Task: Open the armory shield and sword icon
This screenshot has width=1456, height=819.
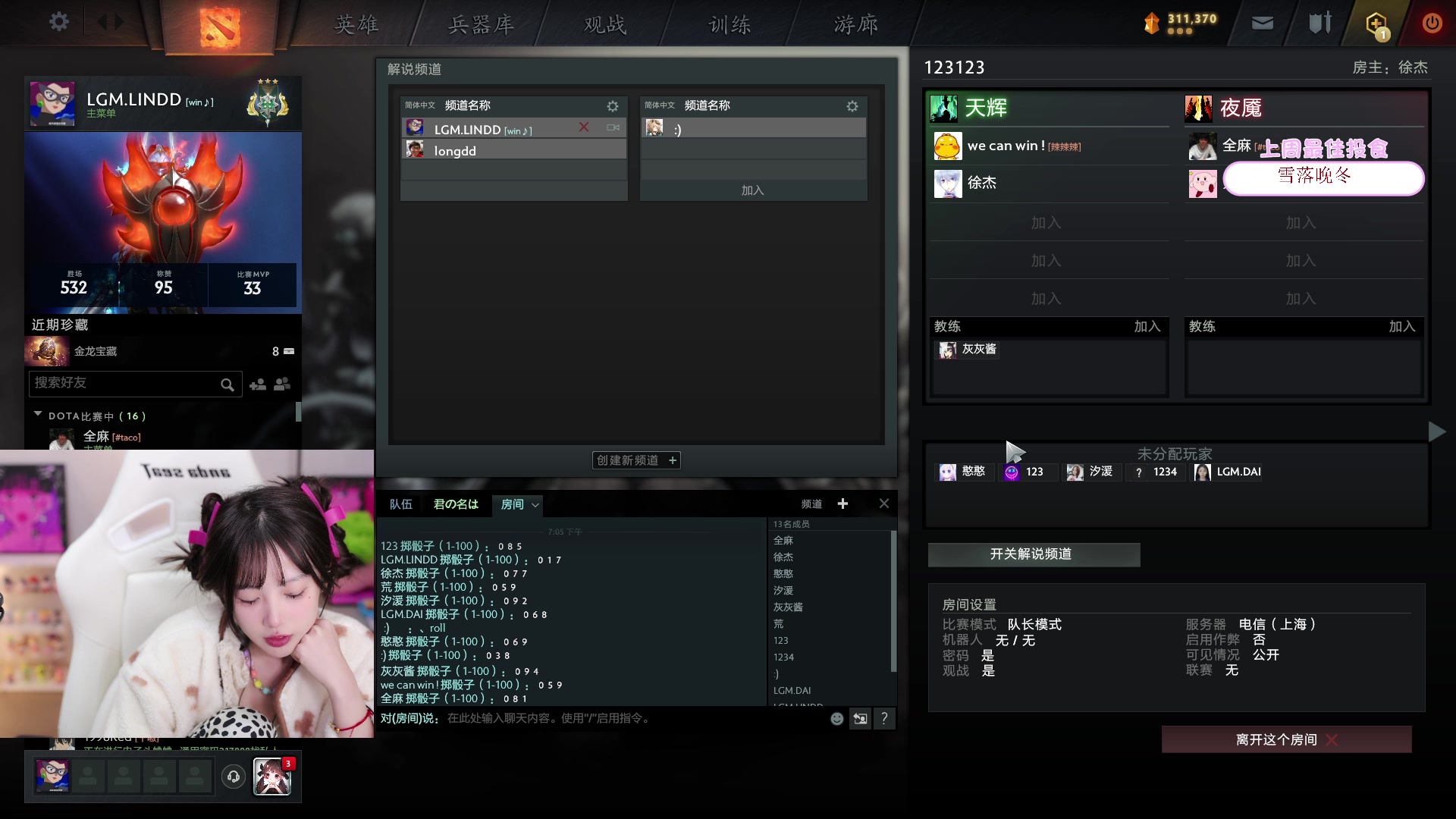Action: click(1320, 23)
